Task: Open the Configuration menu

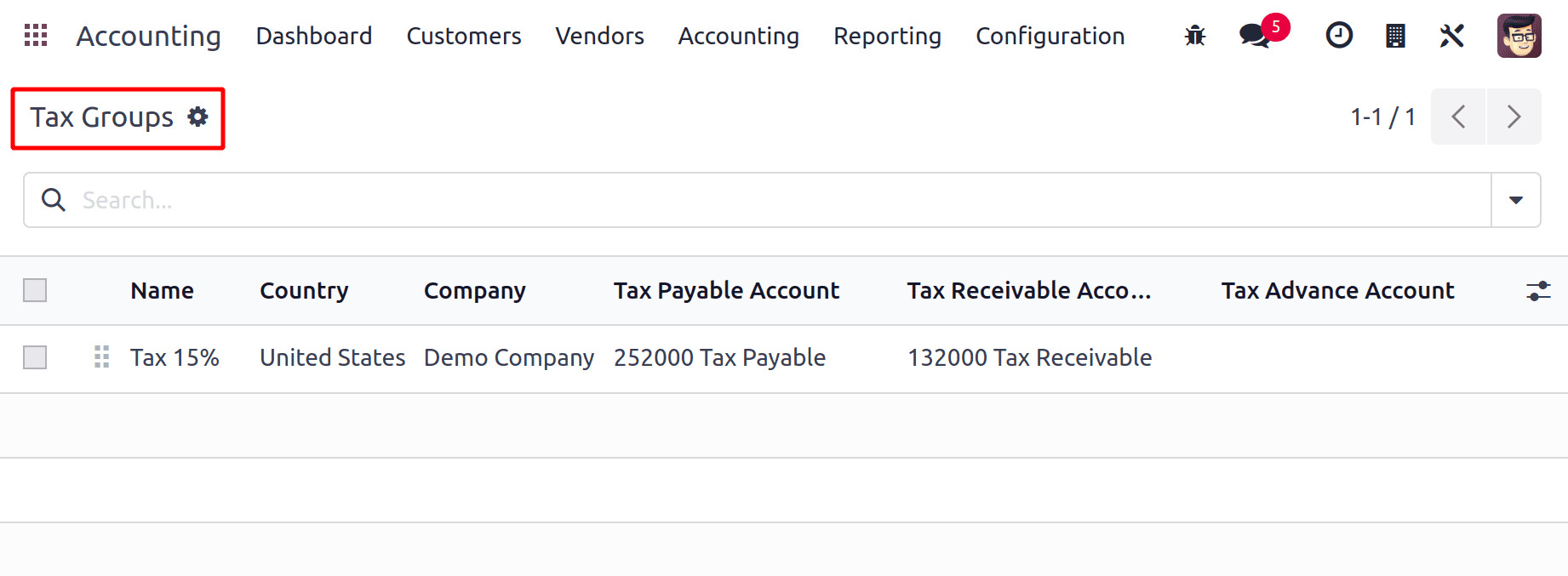Action: 1050,36
